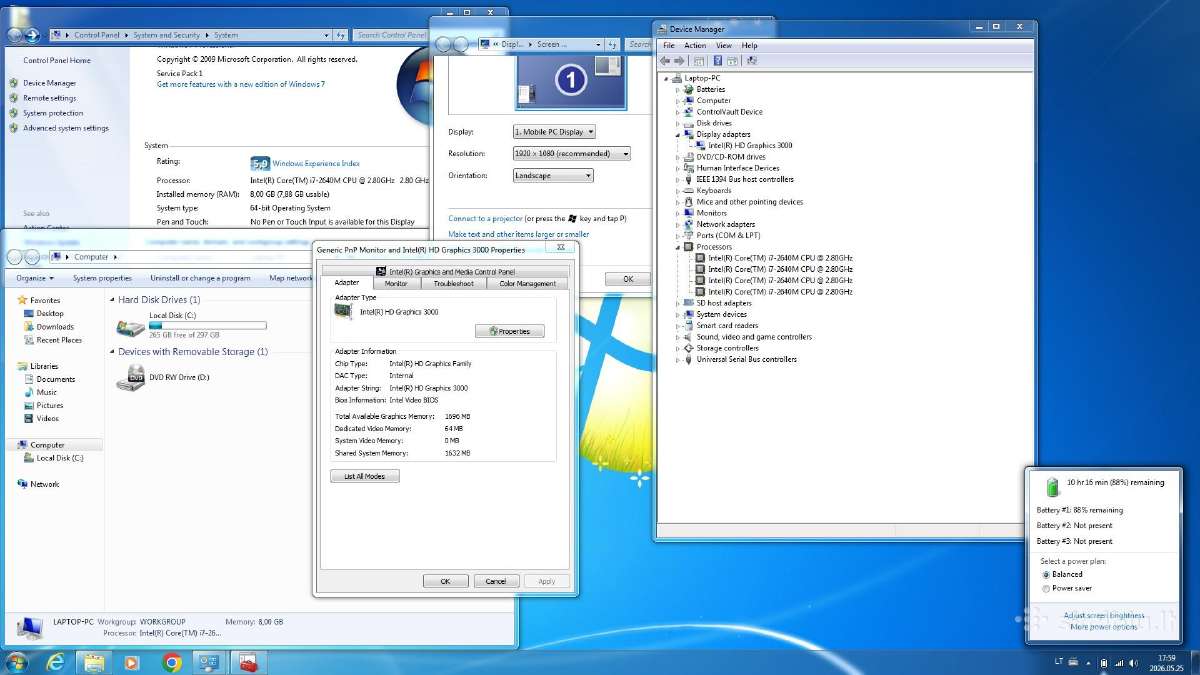Open Network in Explorer sidebar
Viewport: 1200px width, 675px height.
(38, 484)
